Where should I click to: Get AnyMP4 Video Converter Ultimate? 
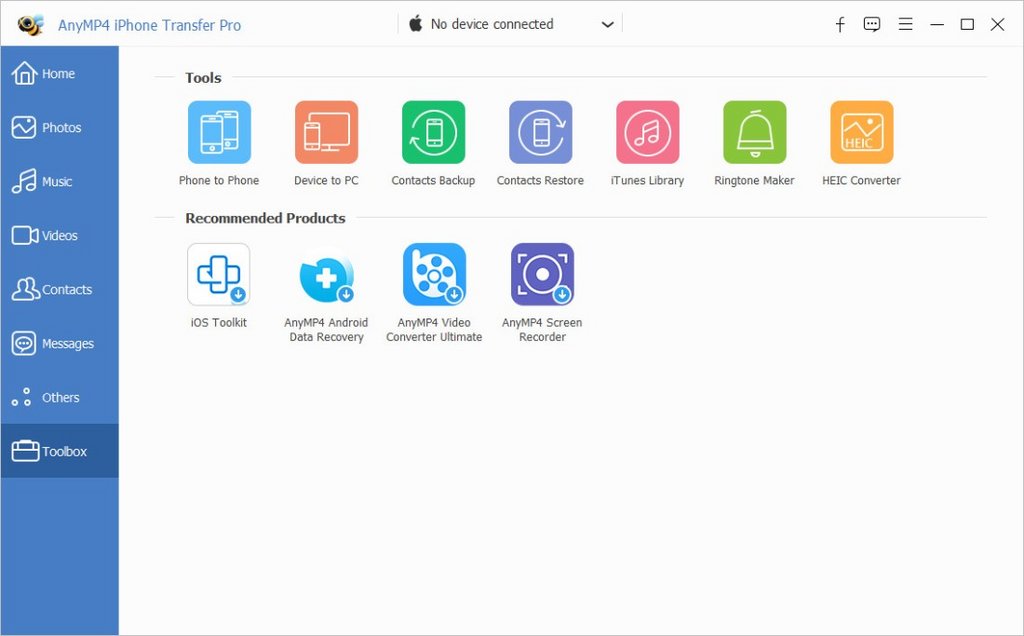pyautogui.click(x=434, y=274)
